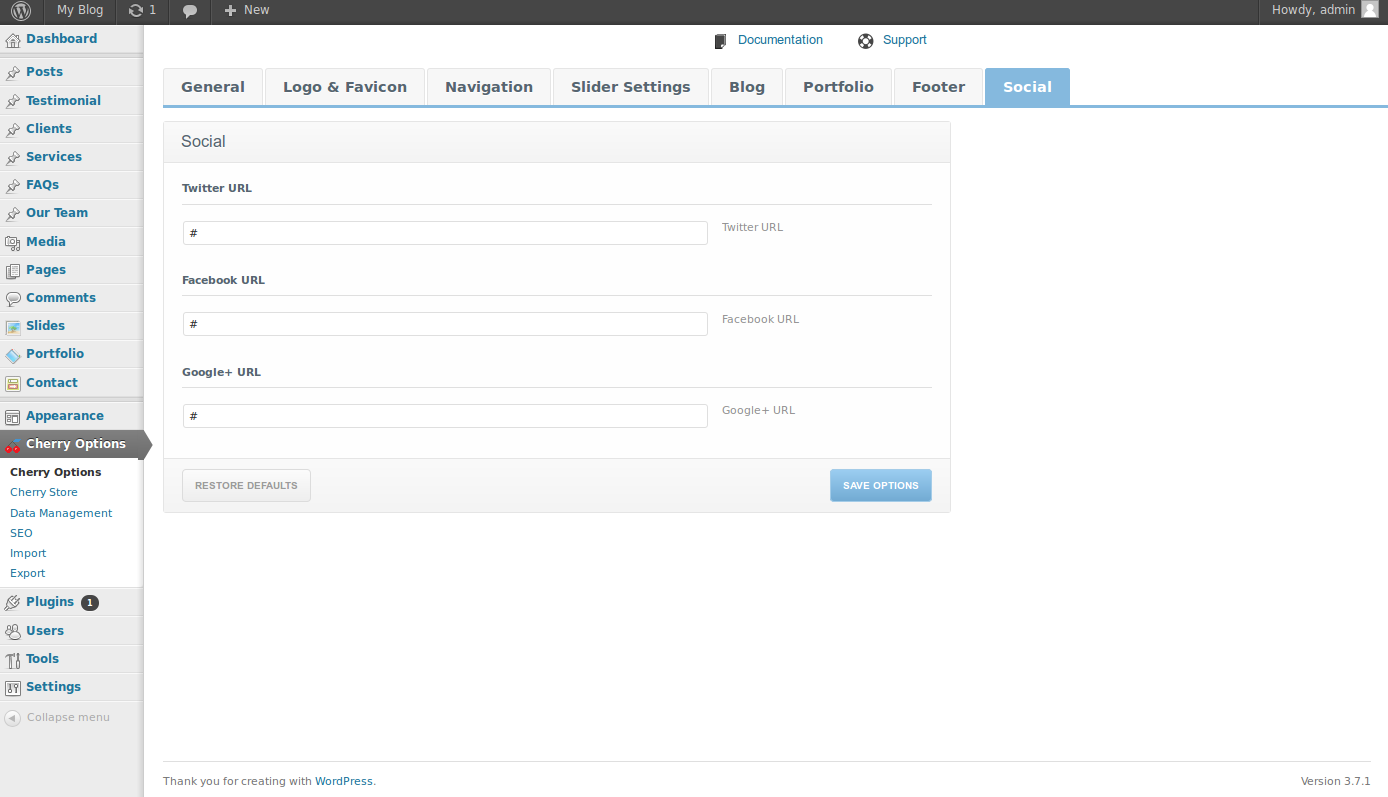
Task: Focus the Twitter URL input field
Action: pos(445,233)
